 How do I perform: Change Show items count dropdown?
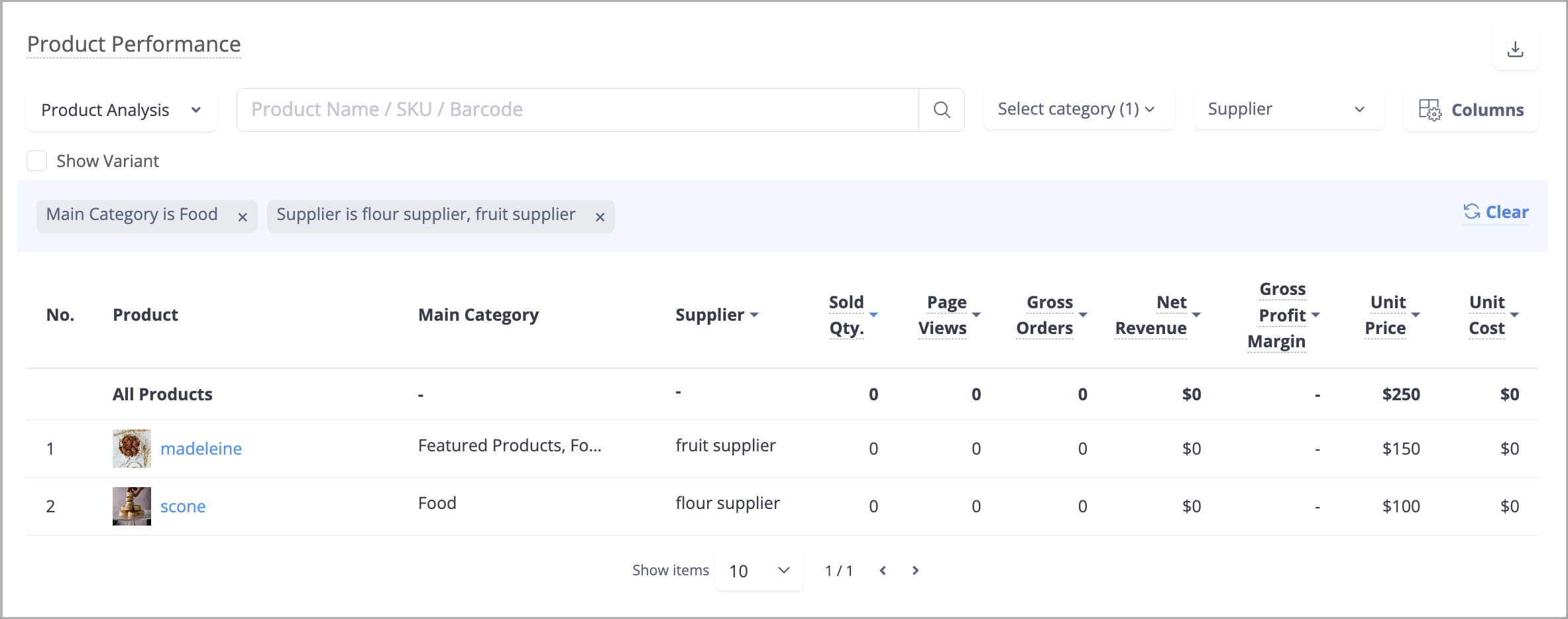tap(759, 571)
